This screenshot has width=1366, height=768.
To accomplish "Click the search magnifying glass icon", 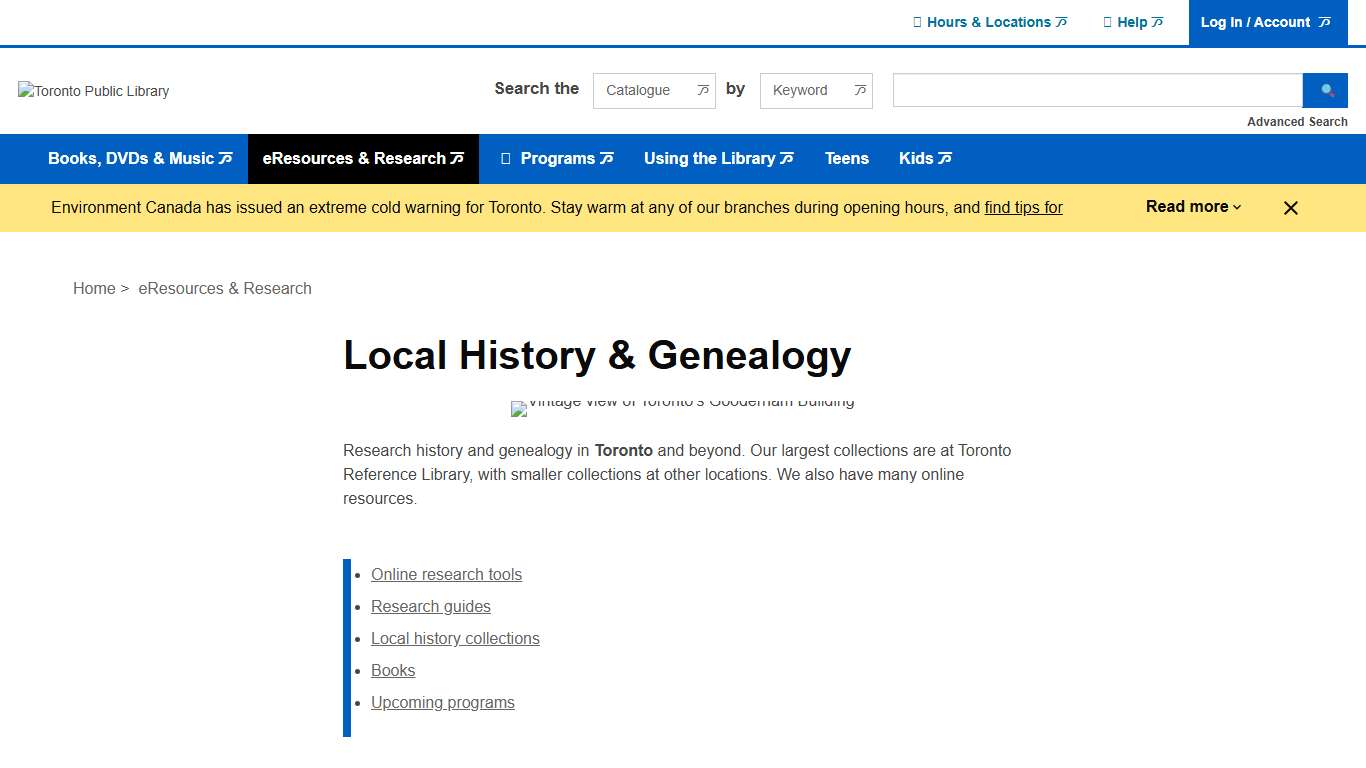I will pyautogui.click(x=1325, y=90).
